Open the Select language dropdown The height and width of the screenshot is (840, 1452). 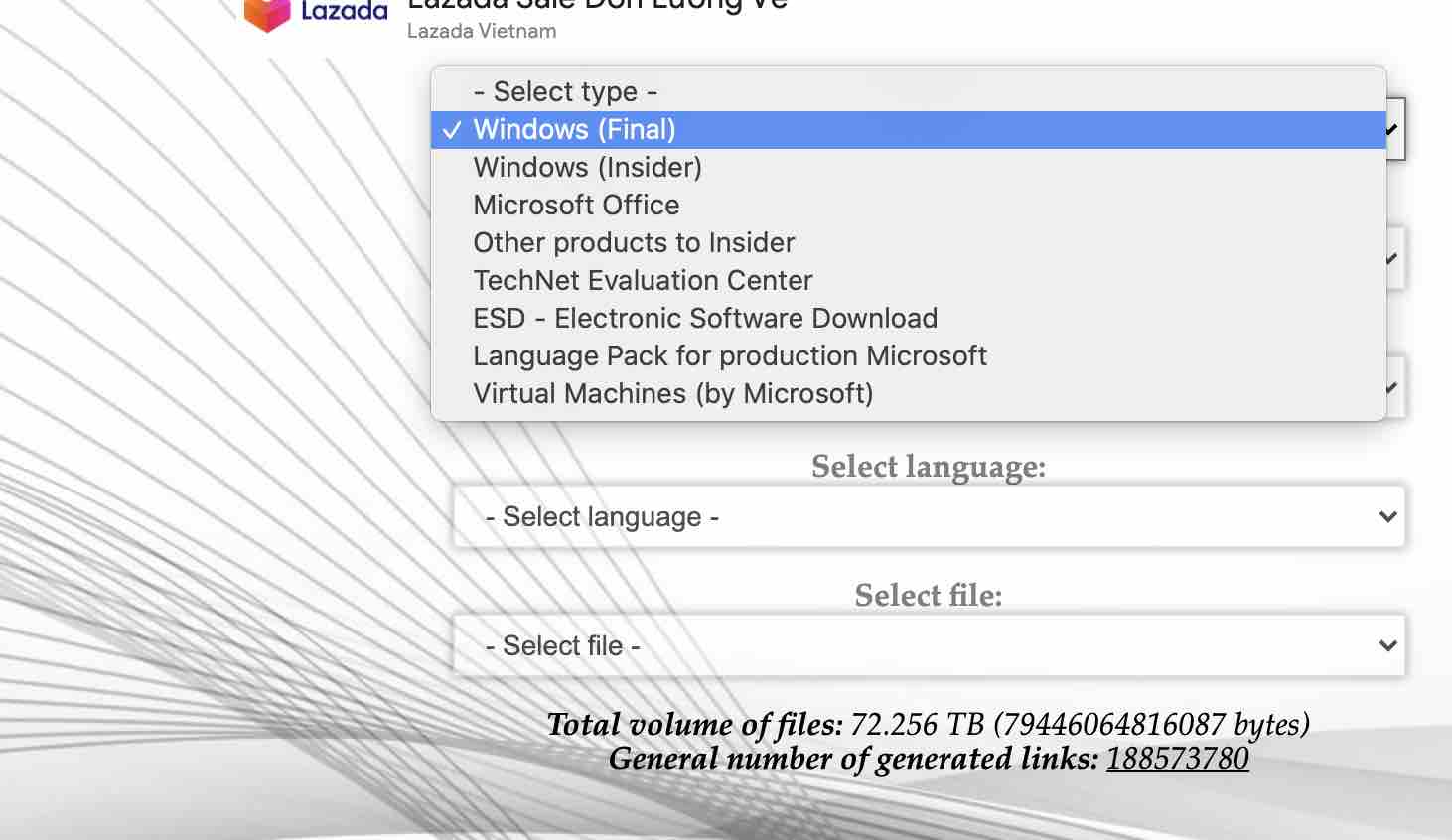928,516
